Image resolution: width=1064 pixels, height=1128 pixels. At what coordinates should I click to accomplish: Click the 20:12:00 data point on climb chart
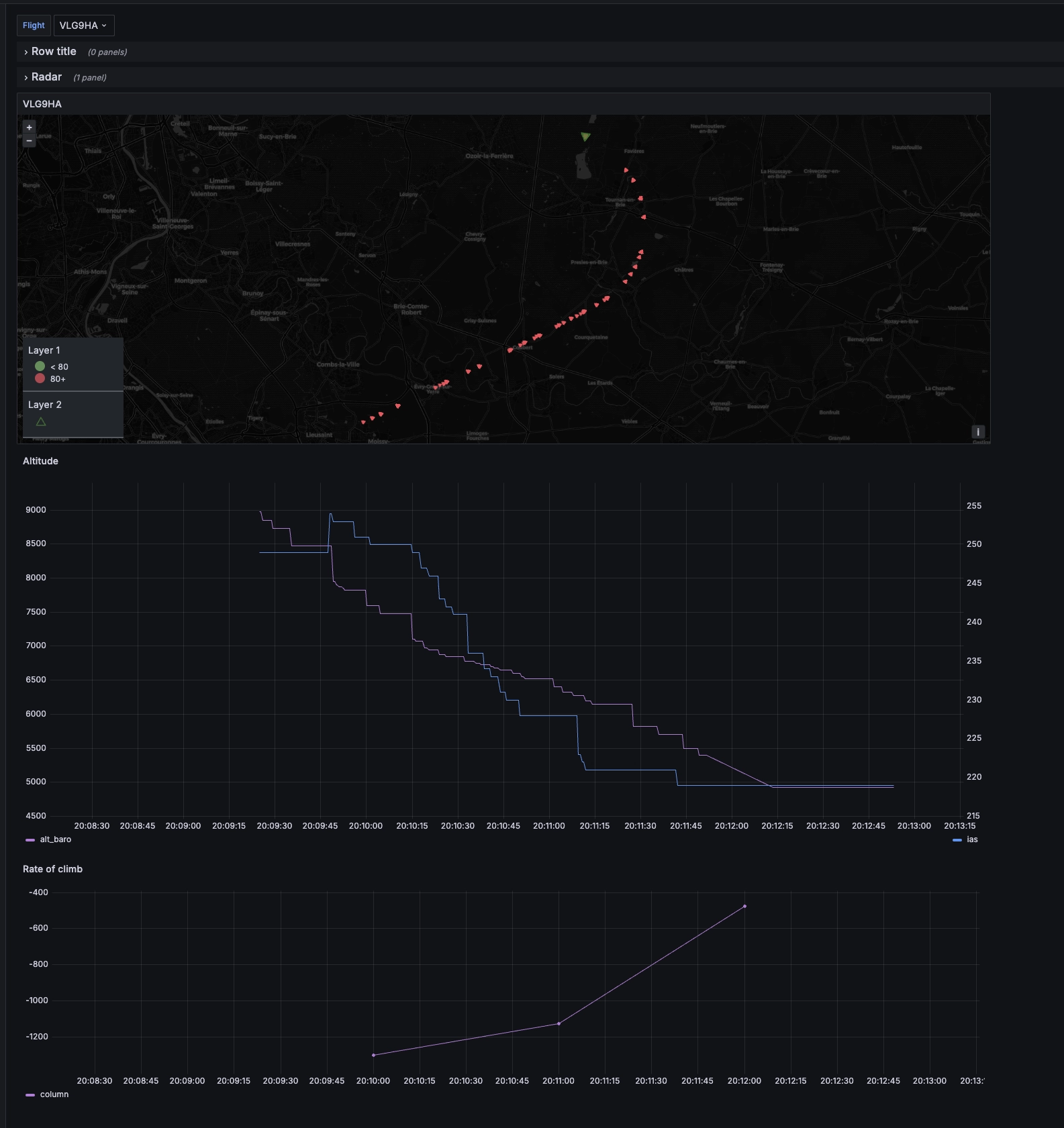(744, 907)
